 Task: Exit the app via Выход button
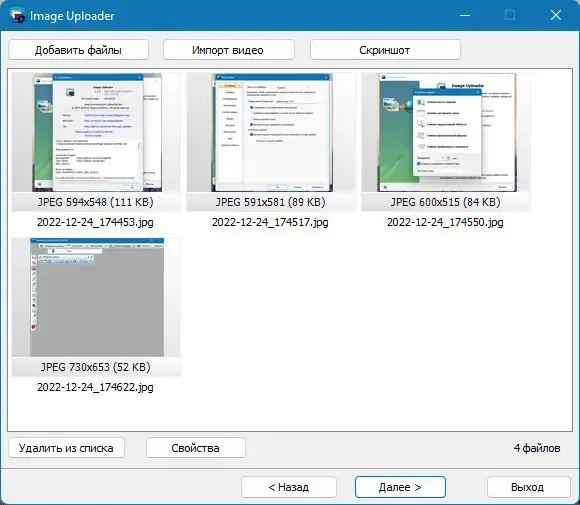pos(528,487)
